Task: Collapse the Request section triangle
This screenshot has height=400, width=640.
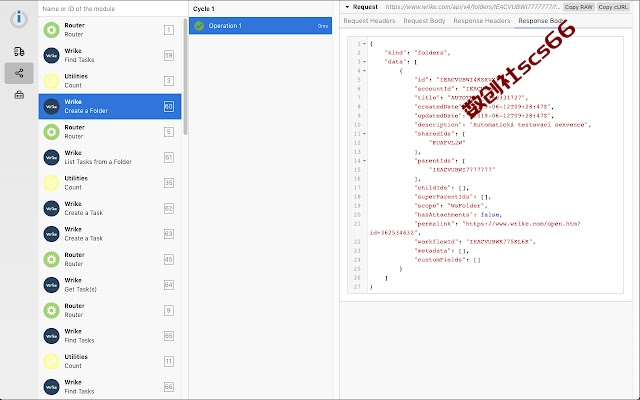Action: (347, 7)
